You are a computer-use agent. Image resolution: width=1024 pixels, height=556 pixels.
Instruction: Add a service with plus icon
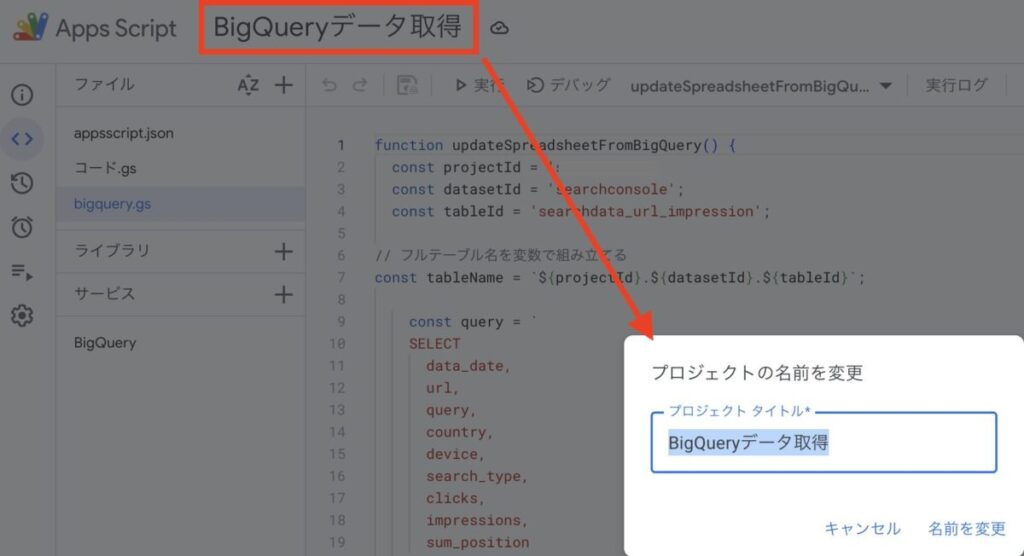tap(283, 295)
